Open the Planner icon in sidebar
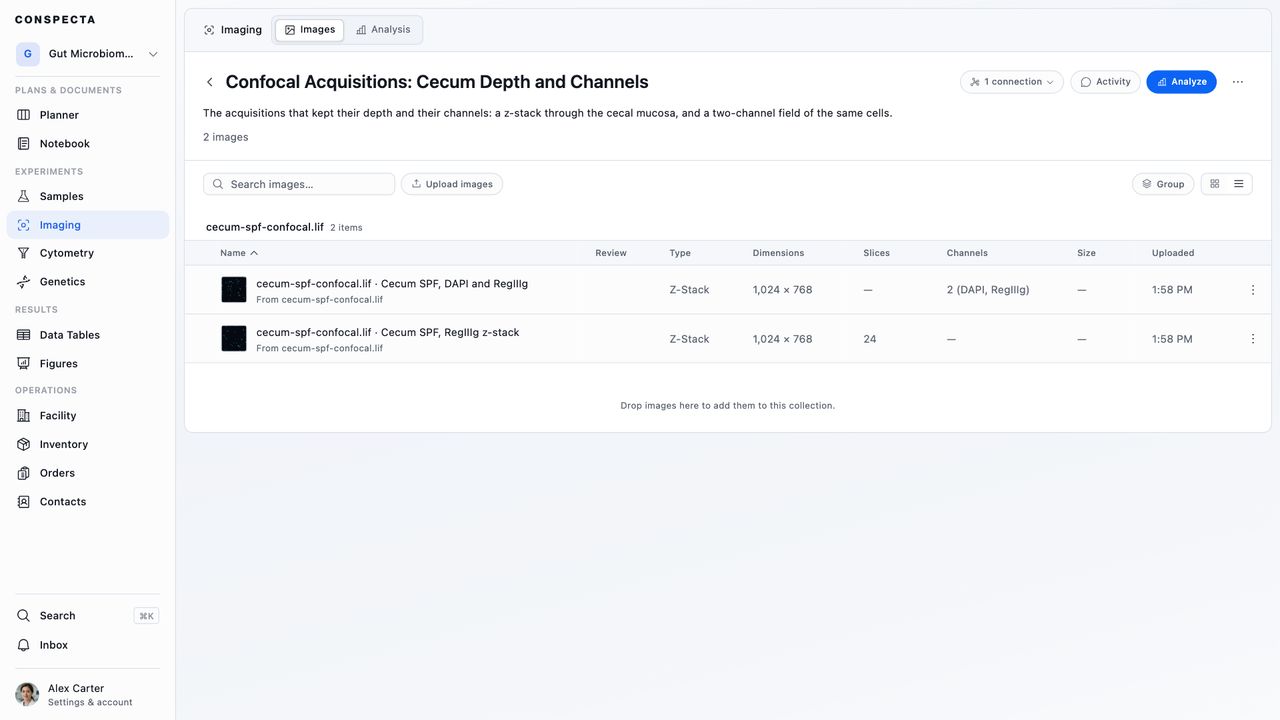The height and width of the screenshot is (720, 1280). coord(24,115)
